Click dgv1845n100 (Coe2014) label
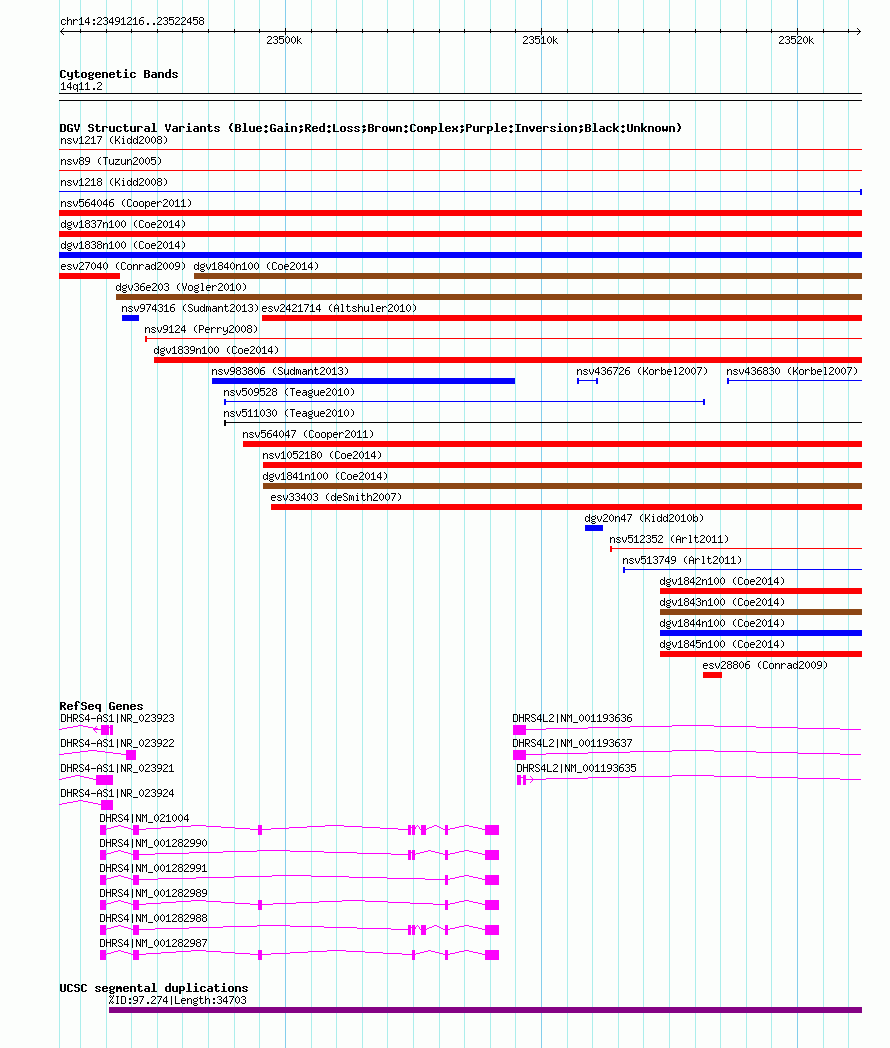This screenshot has width=890, height=1048. 722,644
